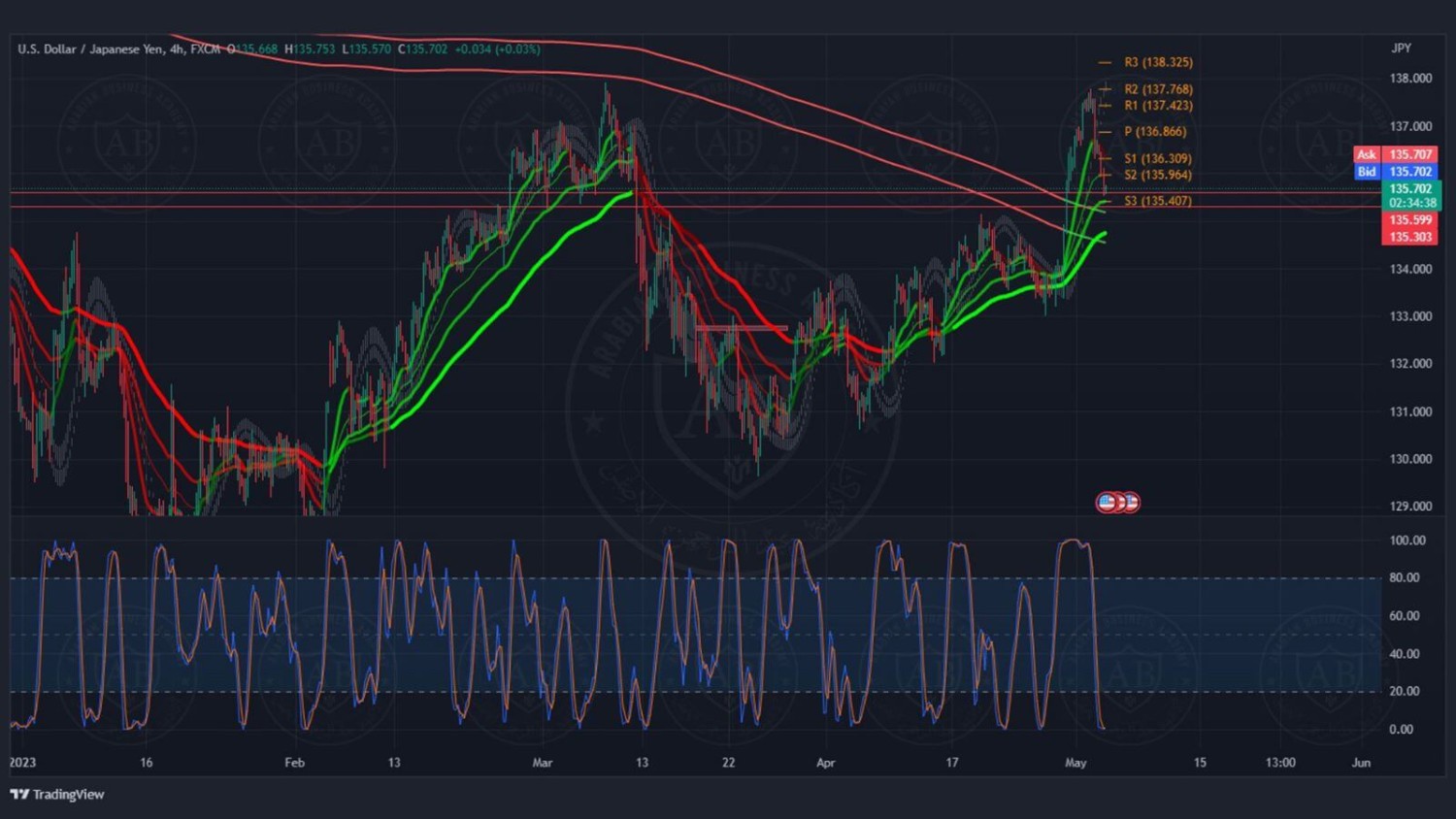The image size is (1456, 819).
Task: Click the Mar label on time axis
Action: pos(543,763)
